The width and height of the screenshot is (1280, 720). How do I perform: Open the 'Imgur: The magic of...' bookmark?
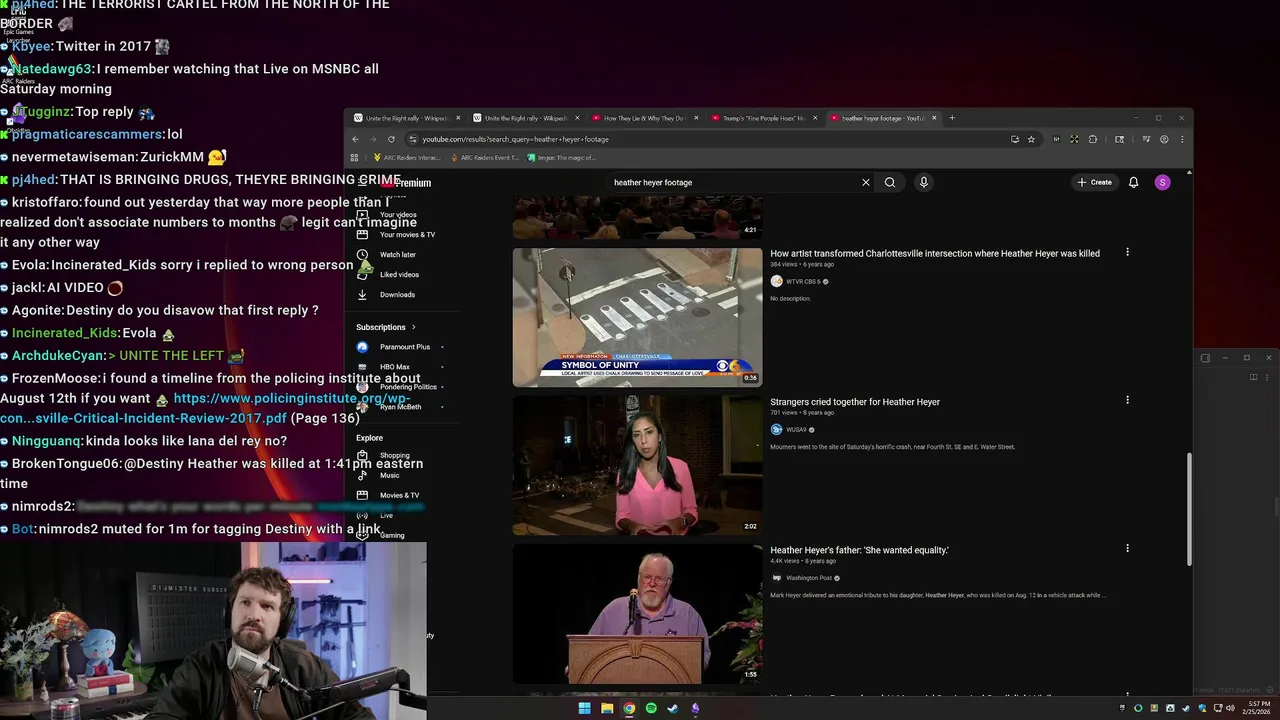click(560, 157)
